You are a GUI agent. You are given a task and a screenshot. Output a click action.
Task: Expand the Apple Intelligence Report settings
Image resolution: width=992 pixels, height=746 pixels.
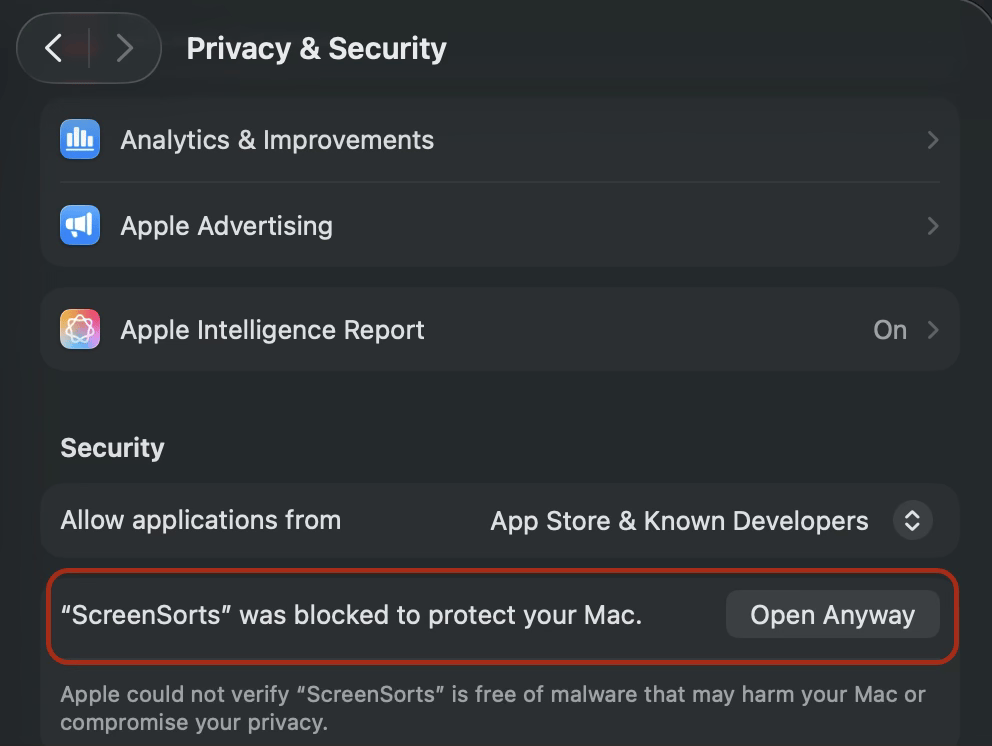500,329
